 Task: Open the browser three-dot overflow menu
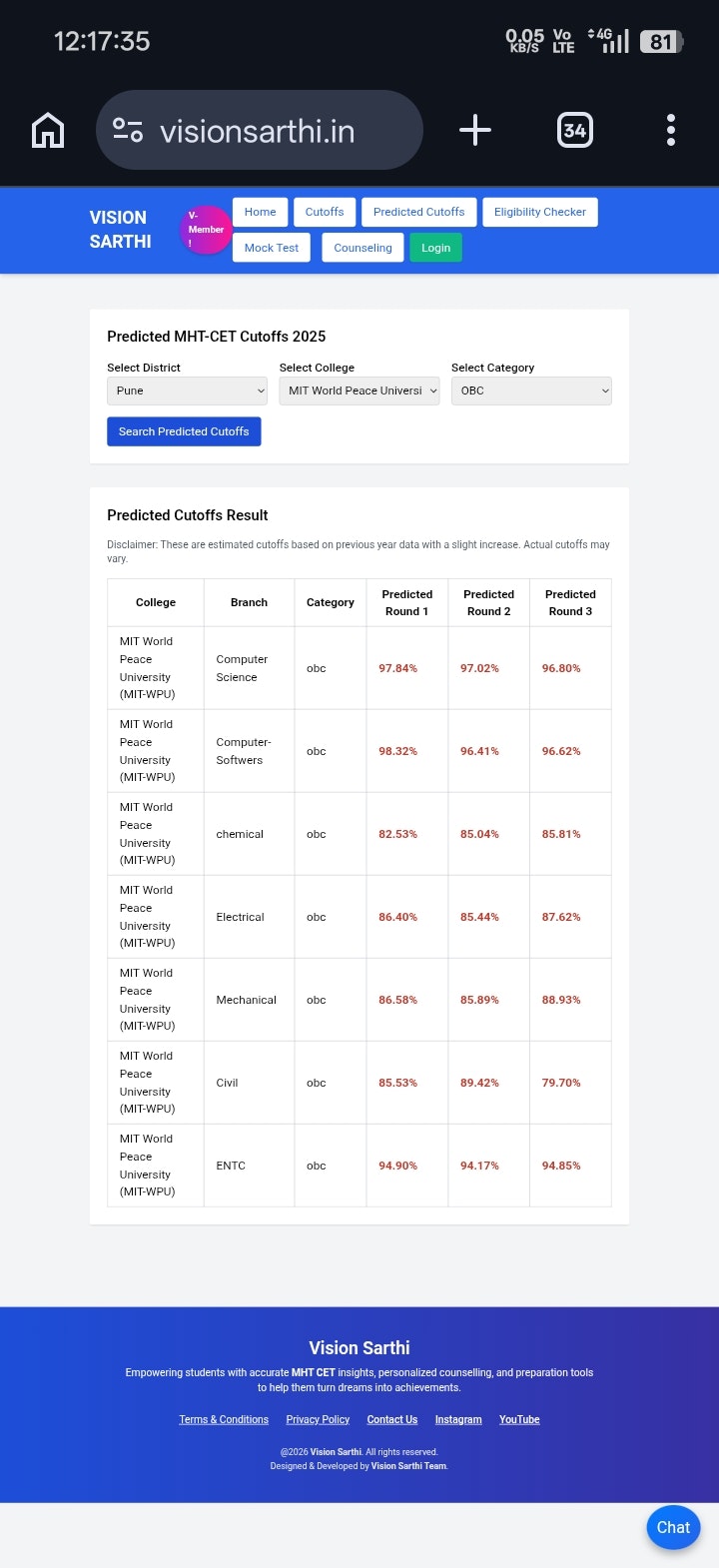pos(670,130)
